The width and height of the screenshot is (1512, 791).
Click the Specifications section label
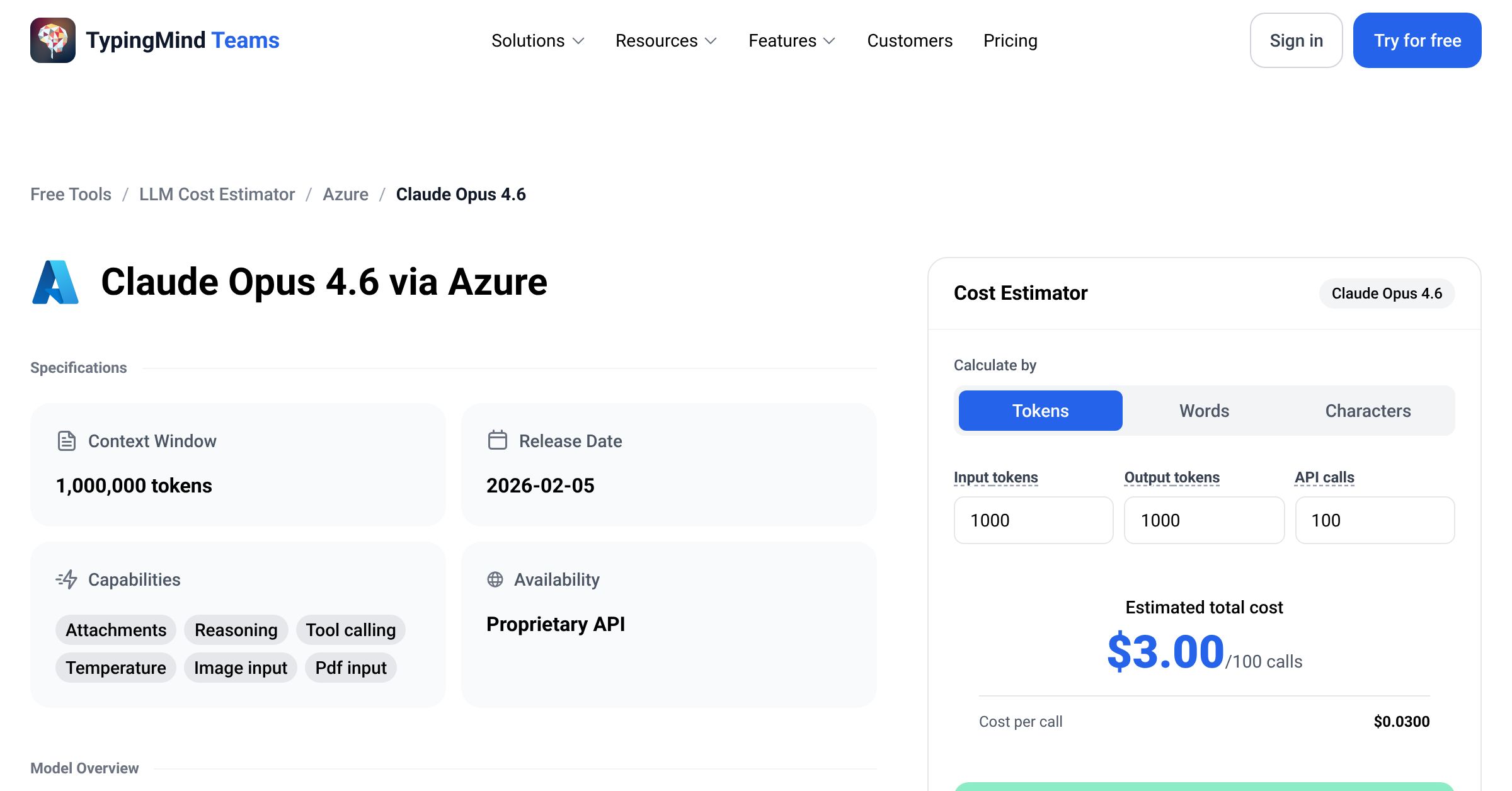(x=79, y=368)
